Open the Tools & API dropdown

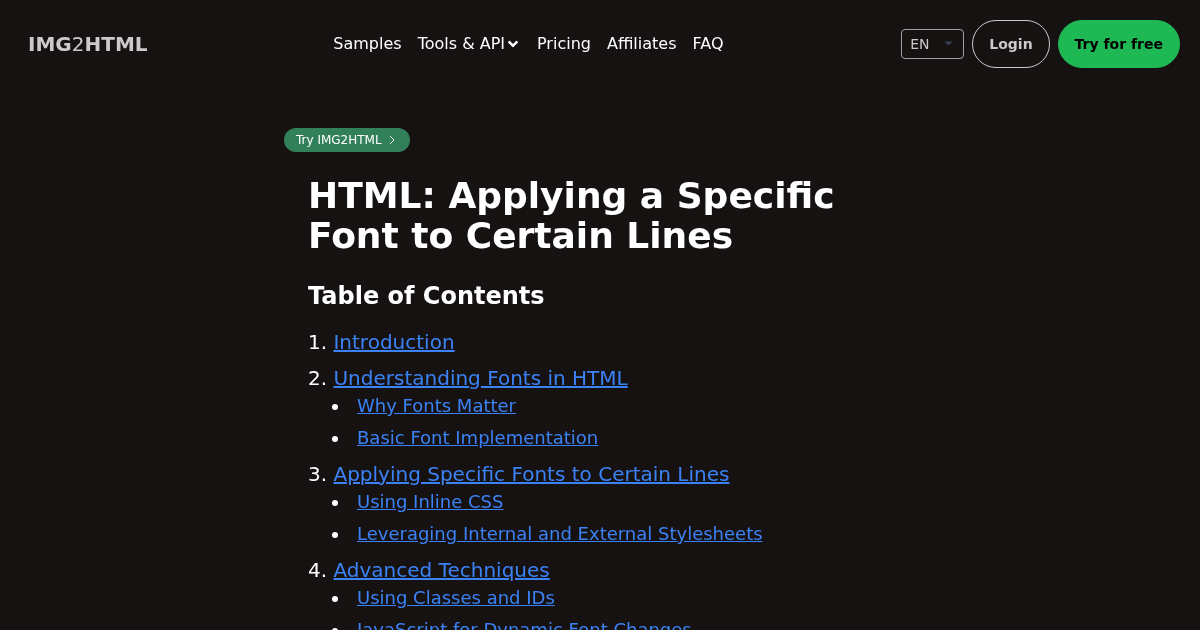tap(461, 44)
